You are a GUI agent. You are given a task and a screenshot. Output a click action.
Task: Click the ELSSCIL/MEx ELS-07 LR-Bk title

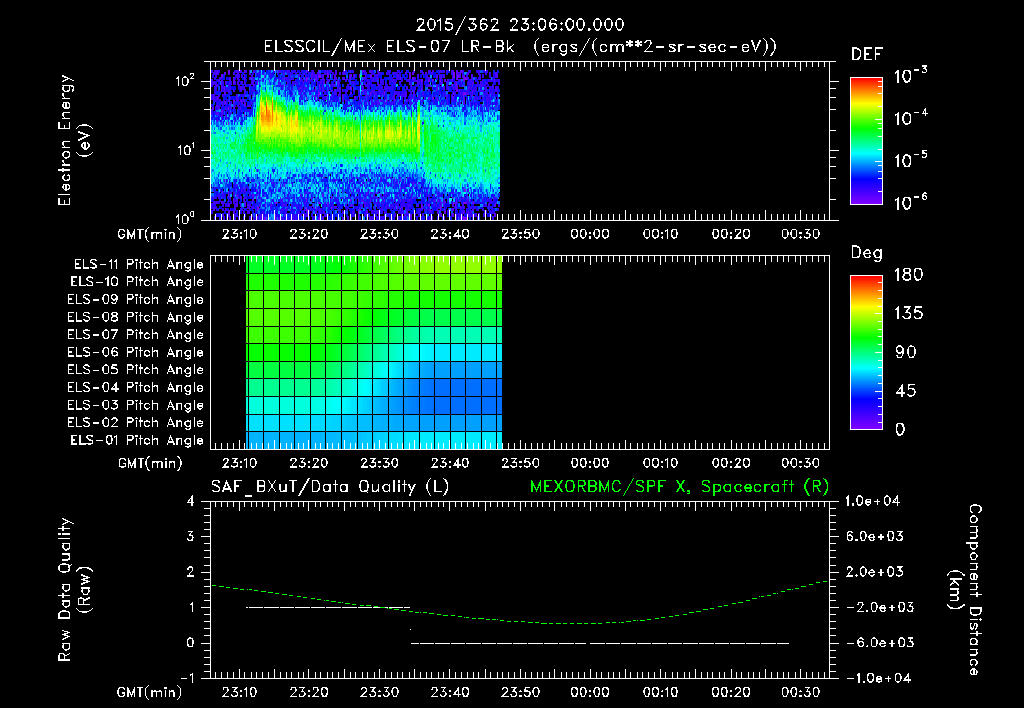click(389, 47)
